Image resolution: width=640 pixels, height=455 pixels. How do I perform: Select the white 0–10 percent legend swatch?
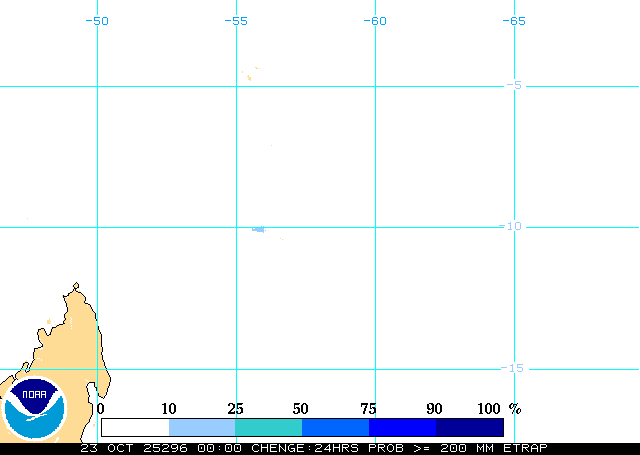[x=135, y=427]
